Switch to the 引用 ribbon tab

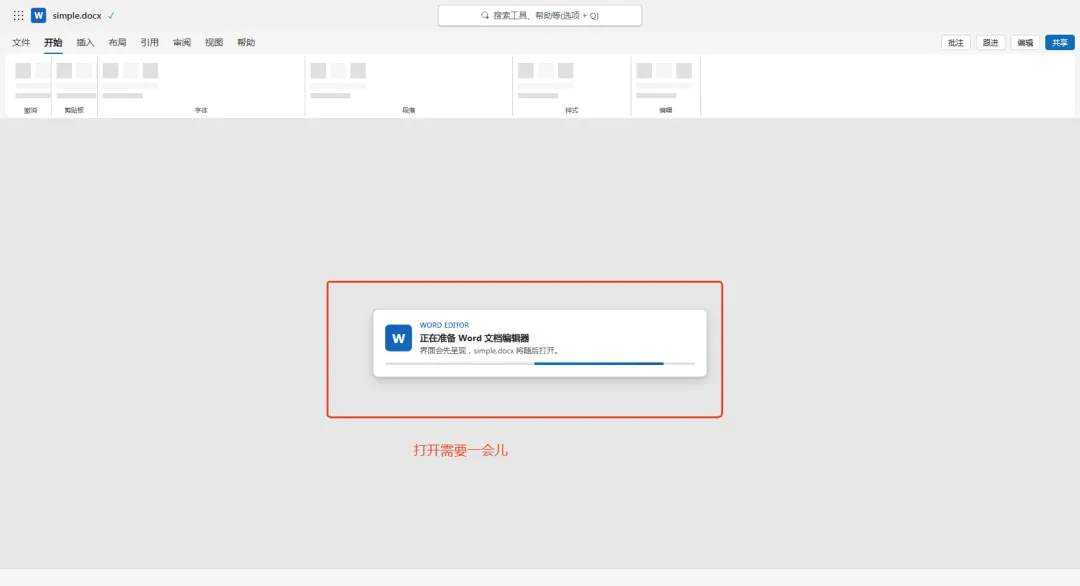point(149,43)
